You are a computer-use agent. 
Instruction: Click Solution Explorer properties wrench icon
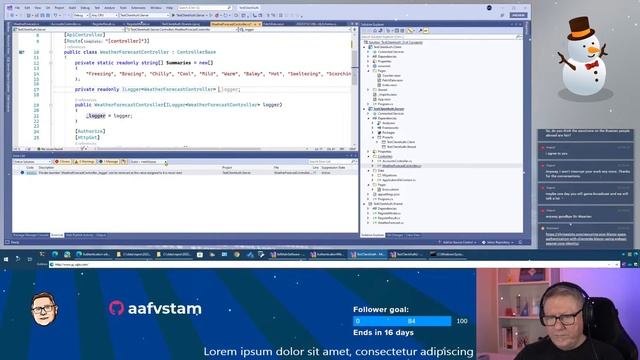[x=420, y=31]
